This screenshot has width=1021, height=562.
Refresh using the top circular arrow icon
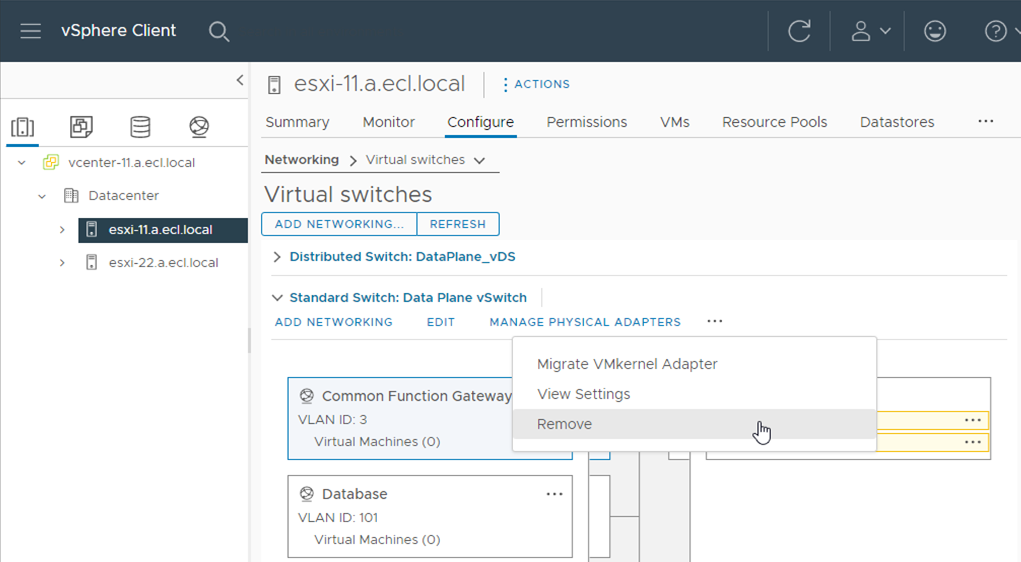pyautogui.click(x=799, y=31)
